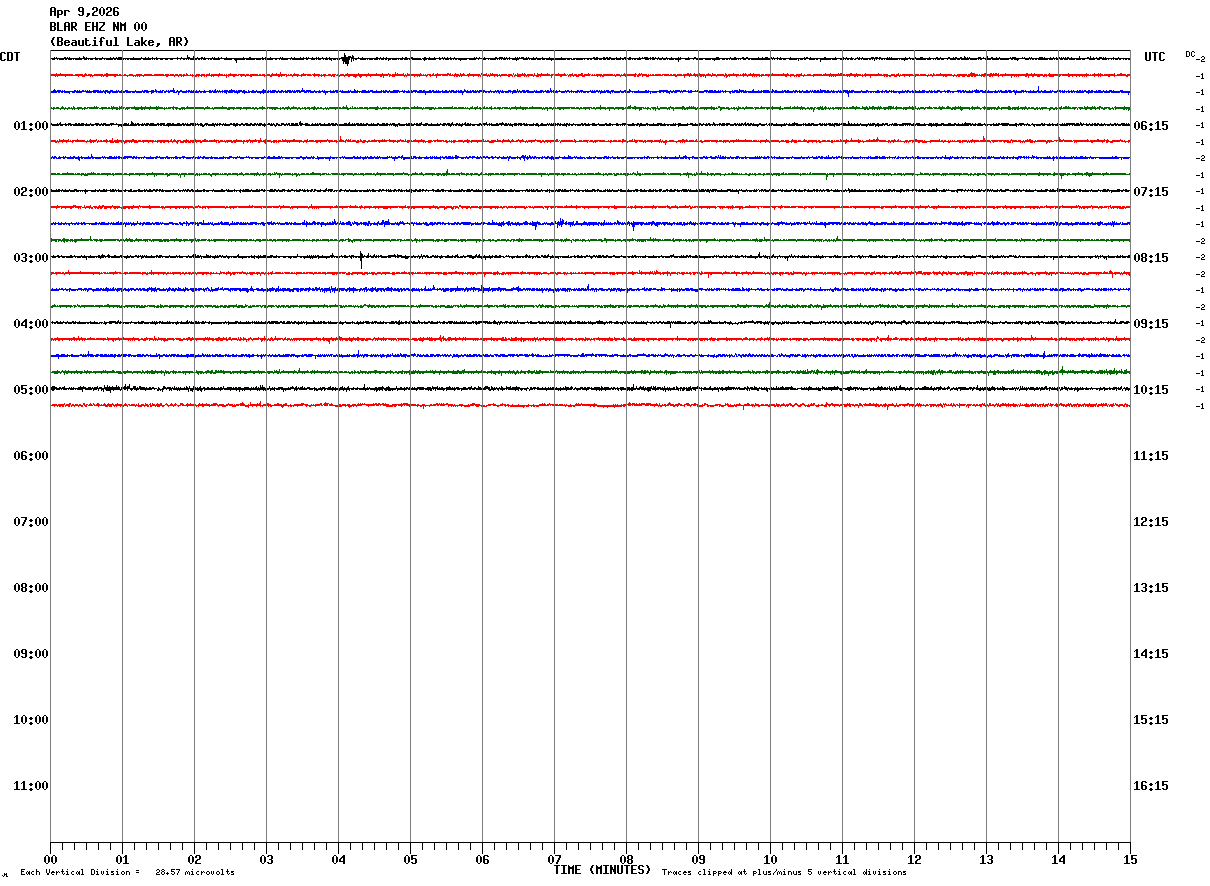Click the "TIME (MINUTES)" axis title

(x=602, y=870)
